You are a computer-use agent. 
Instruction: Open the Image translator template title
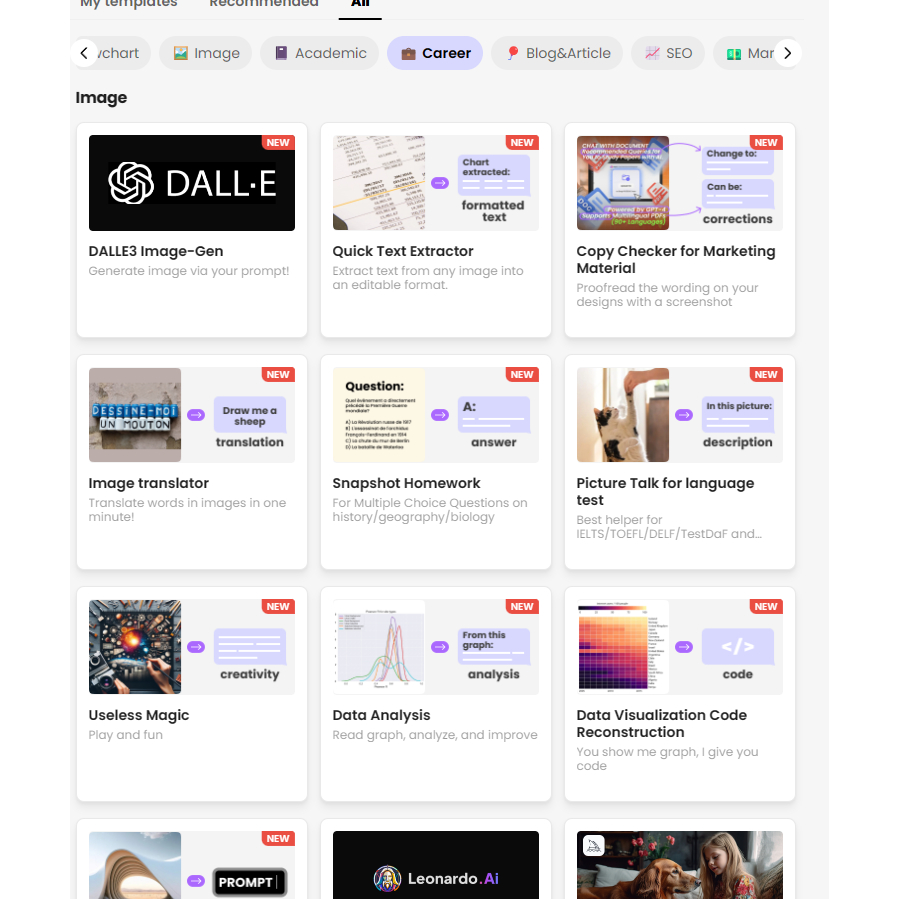click(x=148, y=483)
